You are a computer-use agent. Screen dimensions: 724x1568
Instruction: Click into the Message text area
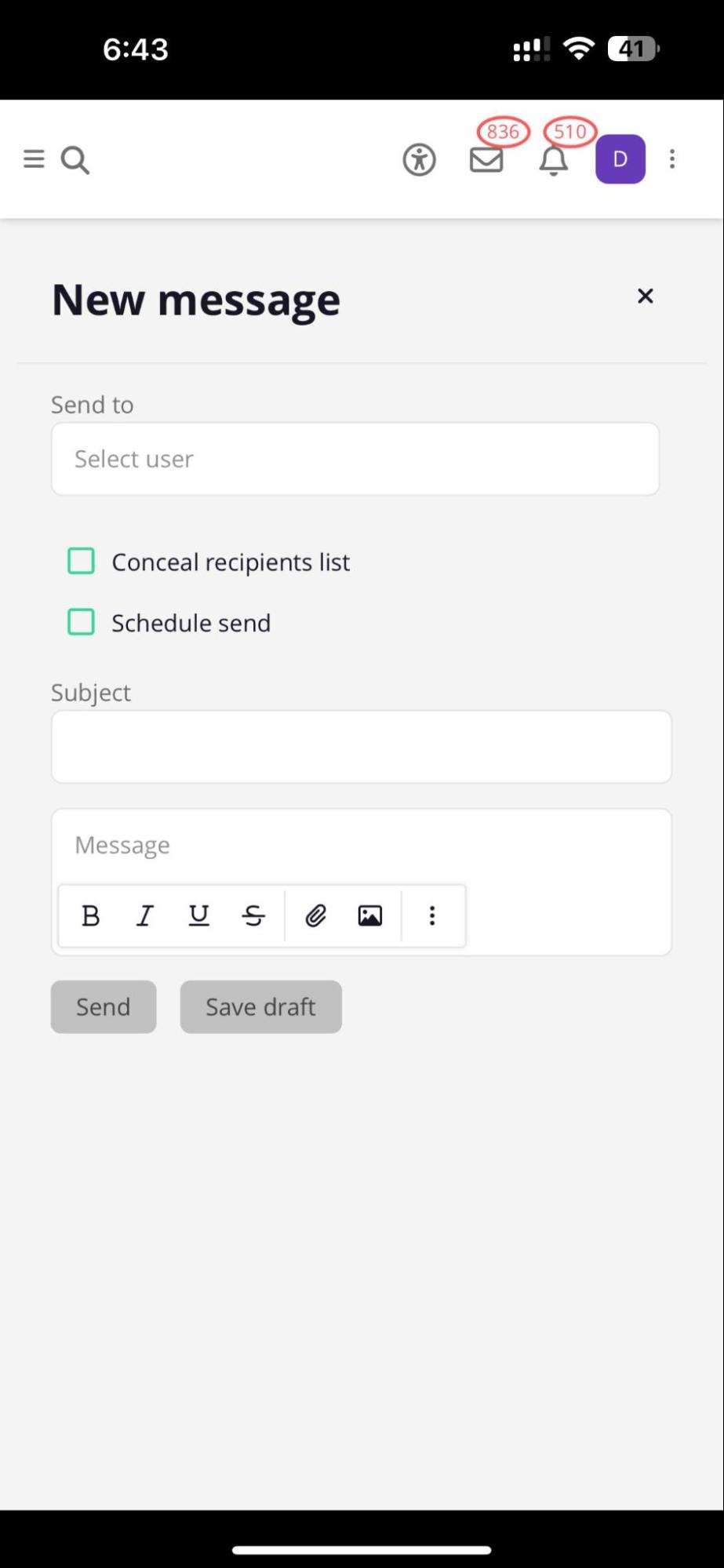coord(362,846)
